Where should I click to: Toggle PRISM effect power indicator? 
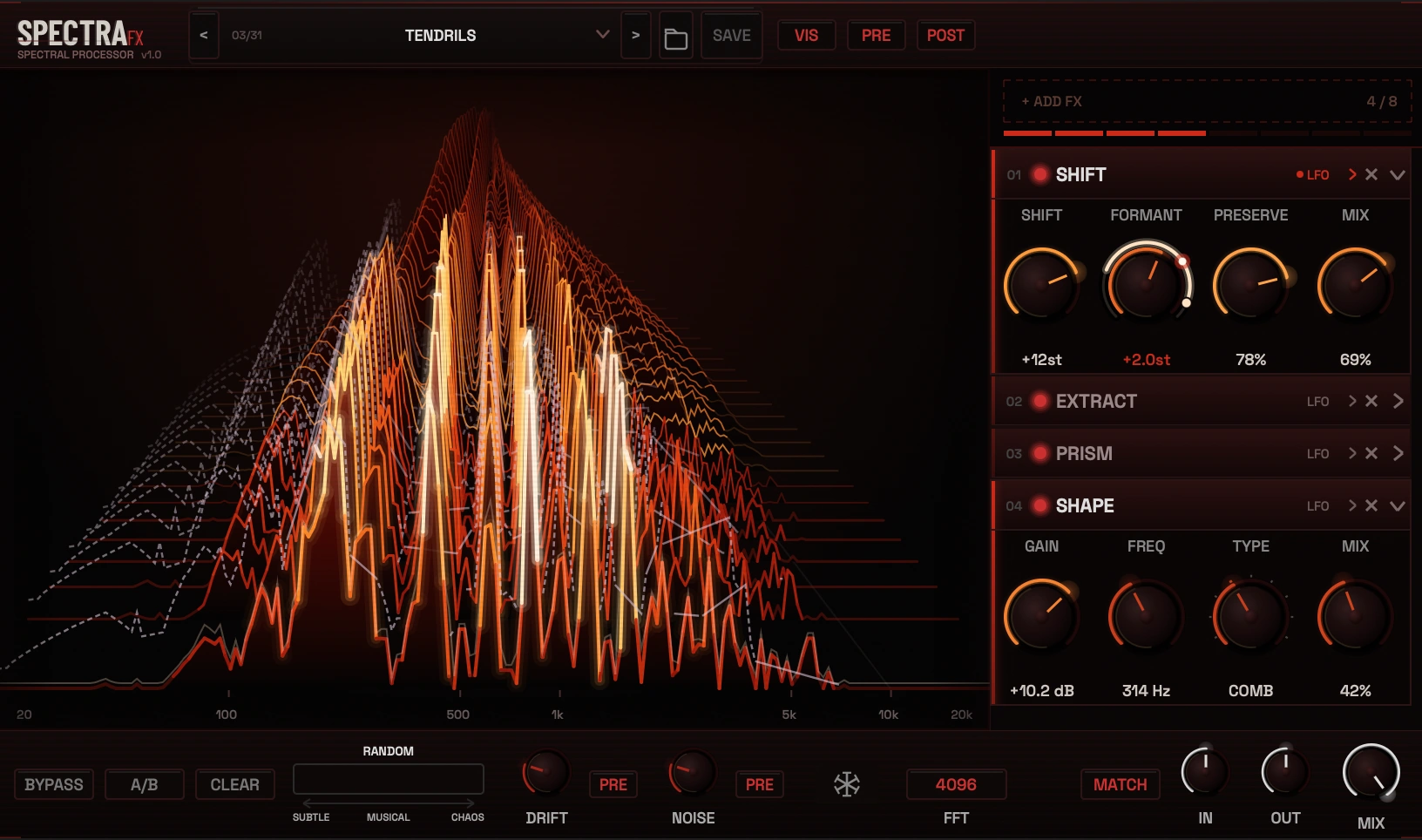pos(1039,453)
